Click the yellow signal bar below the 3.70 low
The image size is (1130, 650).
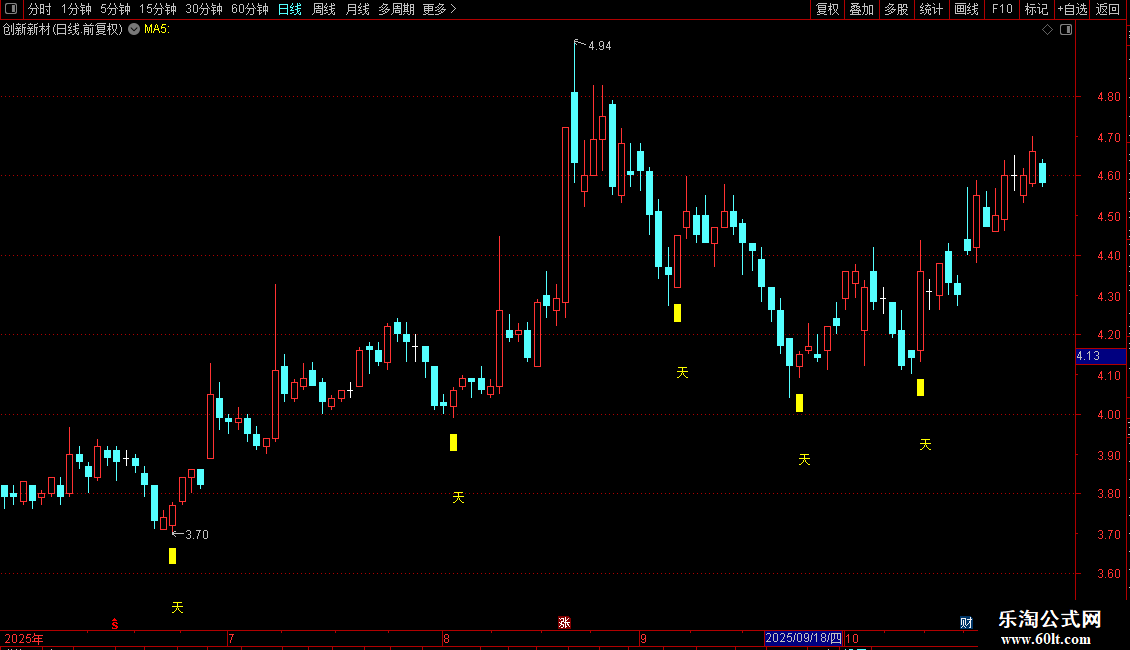coord(172,556)
